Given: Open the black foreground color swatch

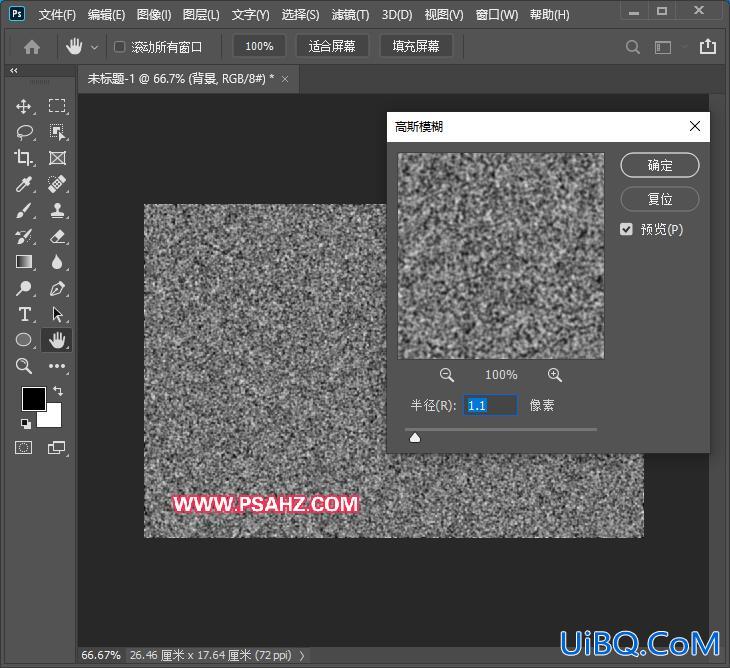Looking at the screenshot, I should pos(33,398).
